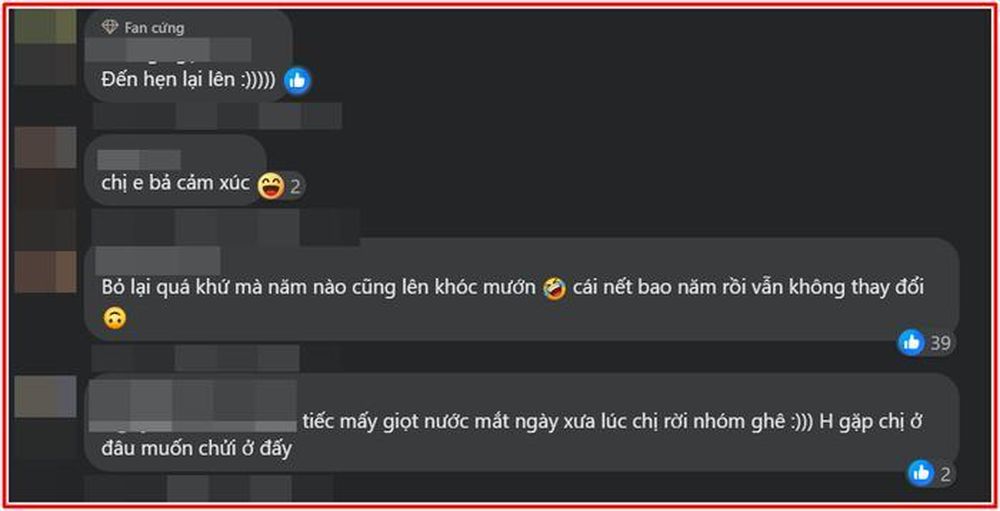Click the like reaction on 'Đến hẹn lại lên' comment
This screenshot has height=511, width=1000.
click(x=297, y=80)
